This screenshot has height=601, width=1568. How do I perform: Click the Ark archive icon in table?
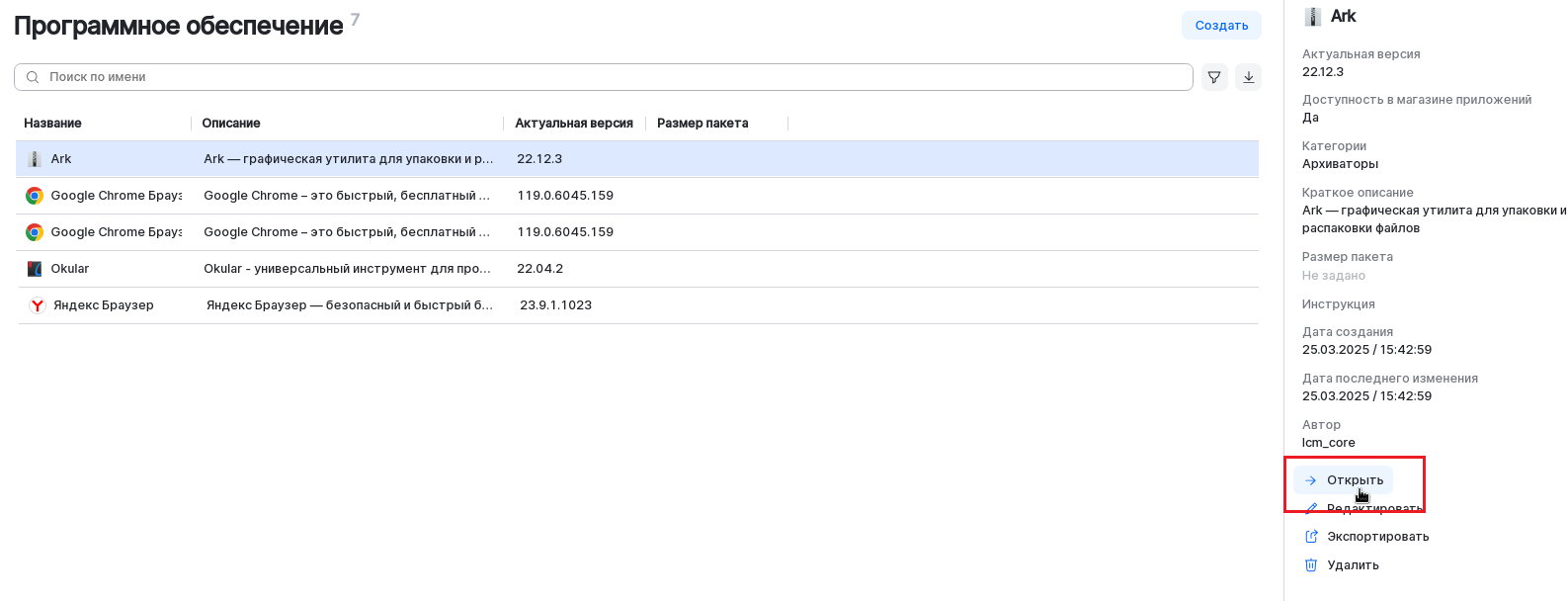(35, 159)
